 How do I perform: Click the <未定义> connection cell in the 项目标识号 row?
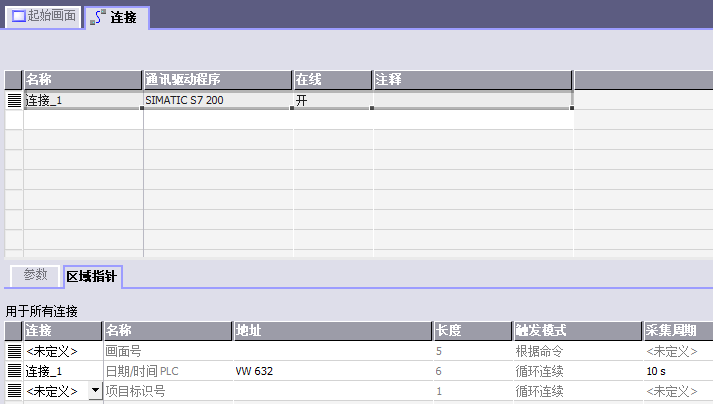(56, 391)
